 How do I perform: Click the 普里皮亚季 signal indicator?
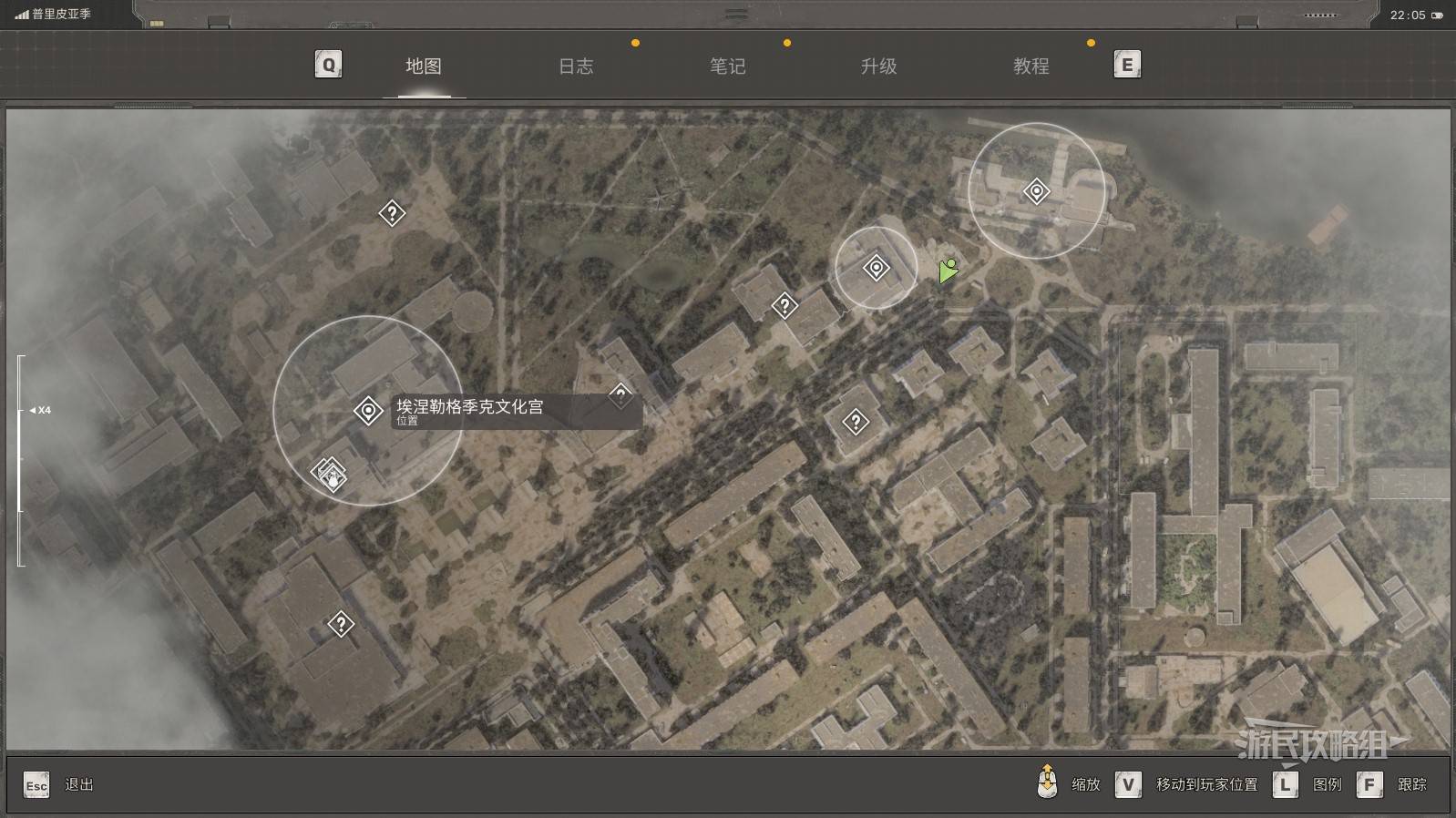[53, 15]
